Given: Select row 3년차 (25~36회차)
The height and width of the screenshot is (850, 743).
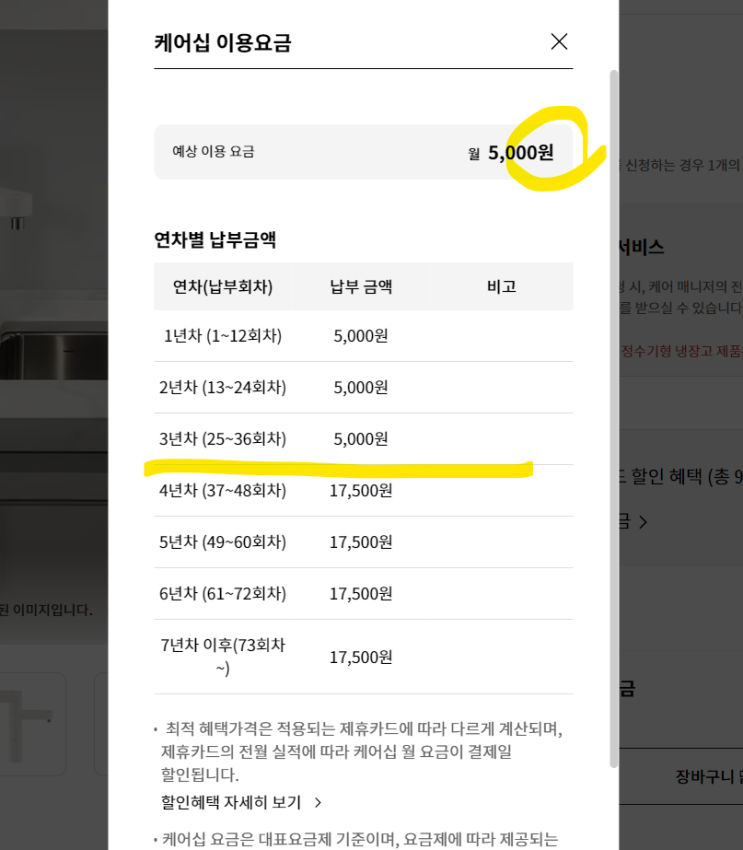Looking at the screenshot, I should click(x=363, y=439).
